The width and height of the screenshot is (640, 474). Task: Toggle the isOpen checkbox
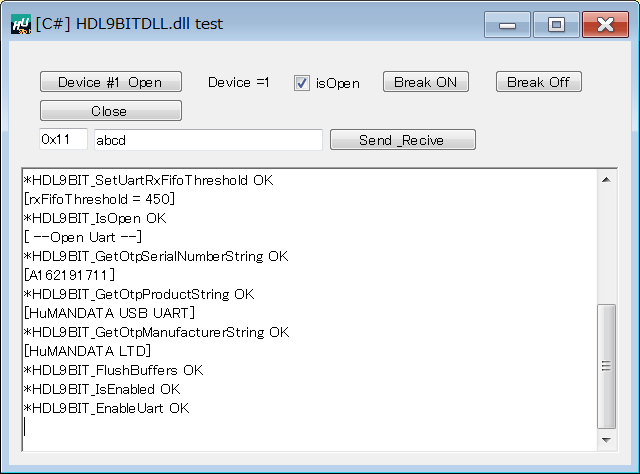coord(302,83)
